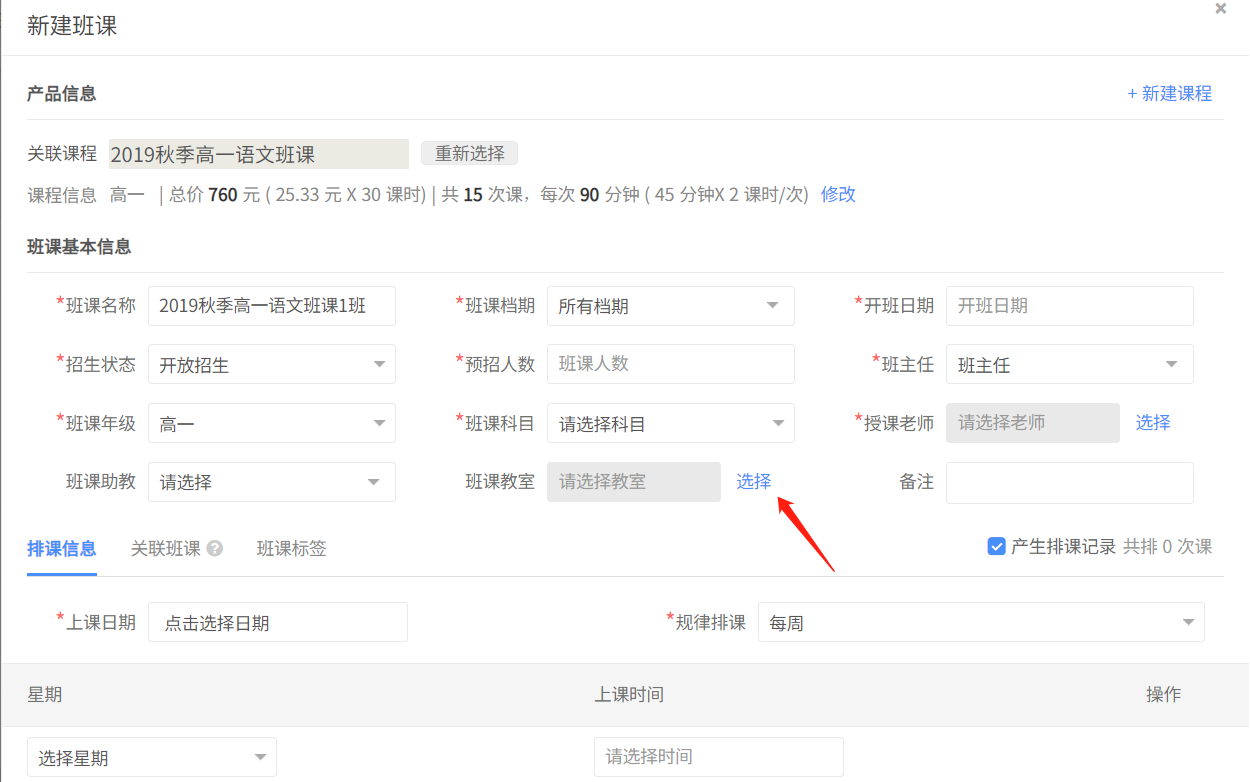The width and height of the screenshot is (1250, 782).
Task: Click the 共排 0 次课 text
Action: (1167, 546)
